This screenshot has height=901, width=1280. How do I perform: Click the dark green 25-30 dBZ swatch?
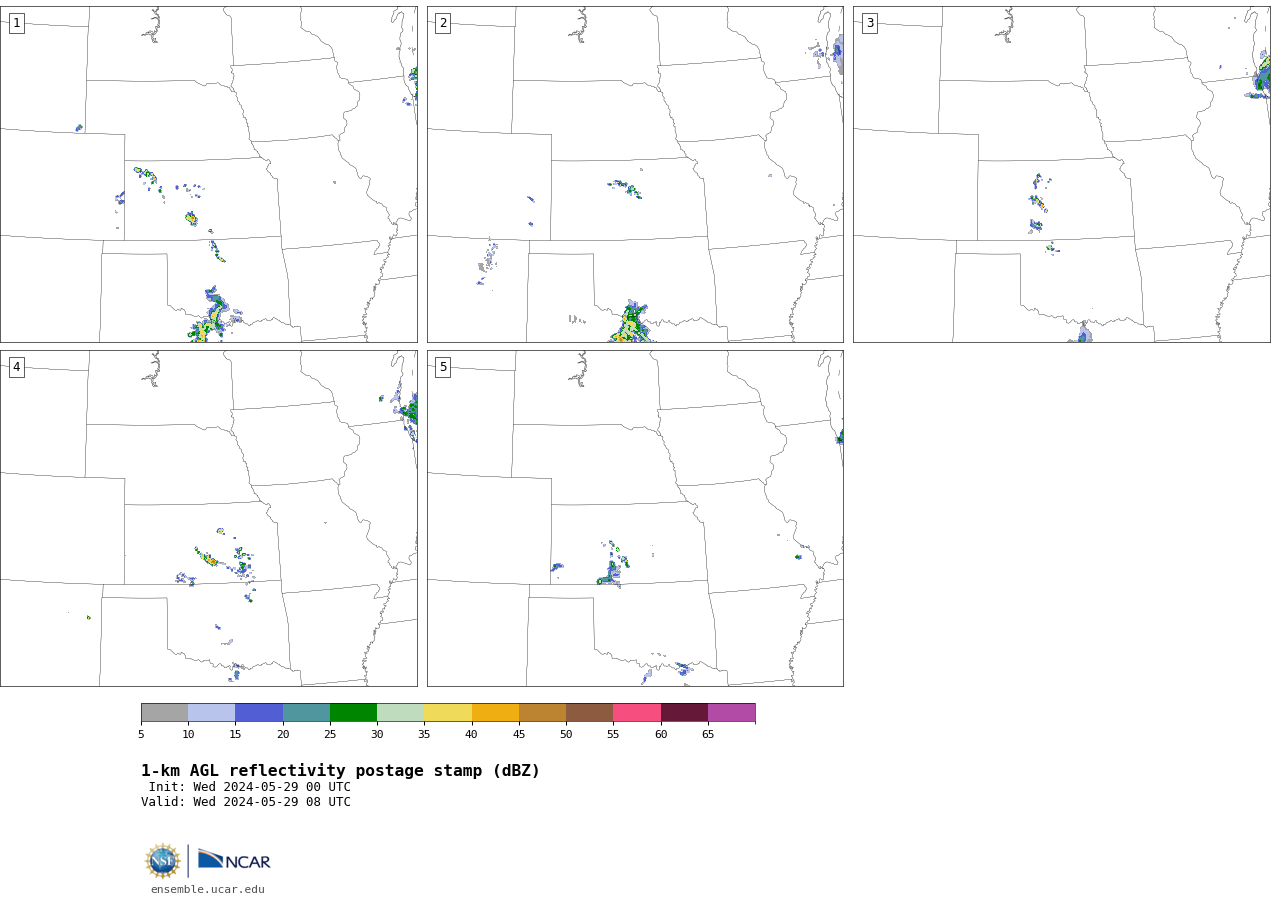[x=353, y=713]
